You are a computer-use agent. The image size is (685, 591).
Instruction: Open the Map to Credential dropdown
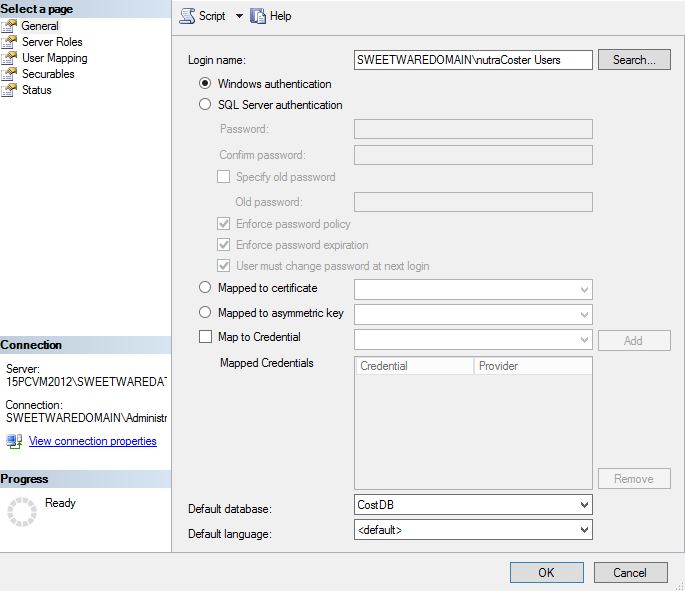click(x=584, y=340)
